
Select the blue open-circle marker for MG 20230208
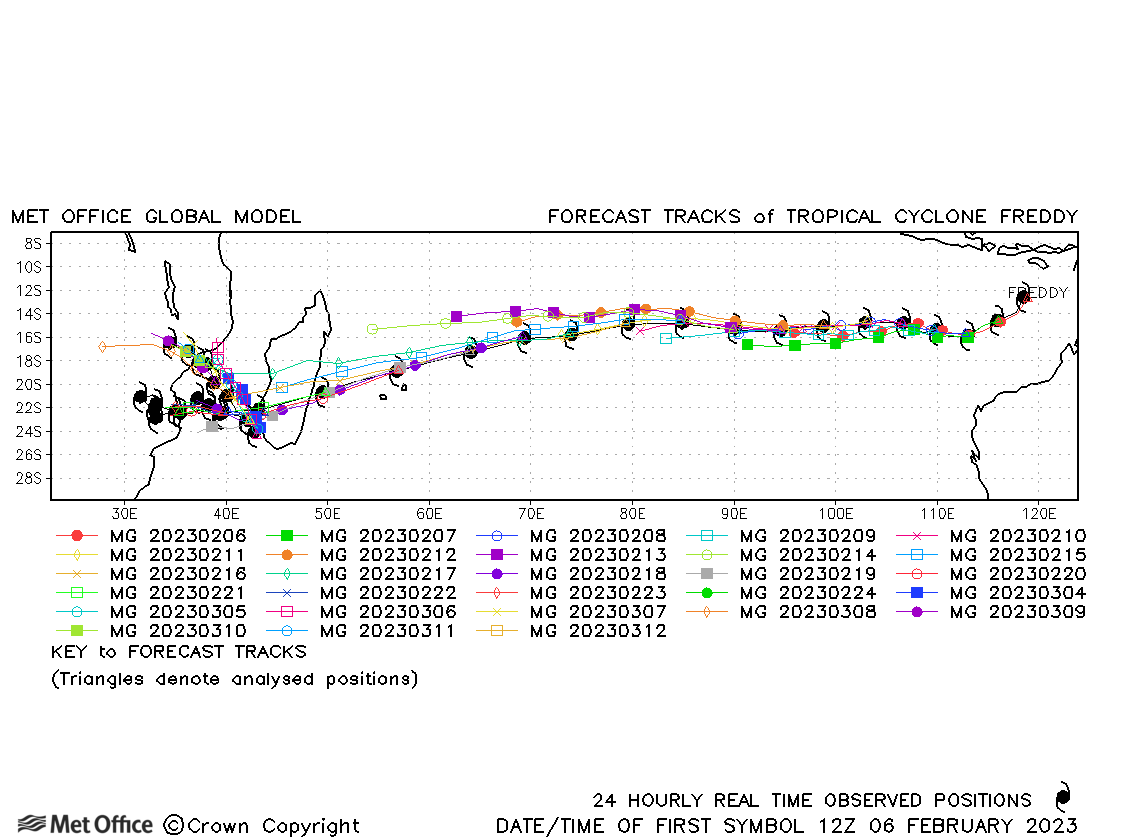497,536
